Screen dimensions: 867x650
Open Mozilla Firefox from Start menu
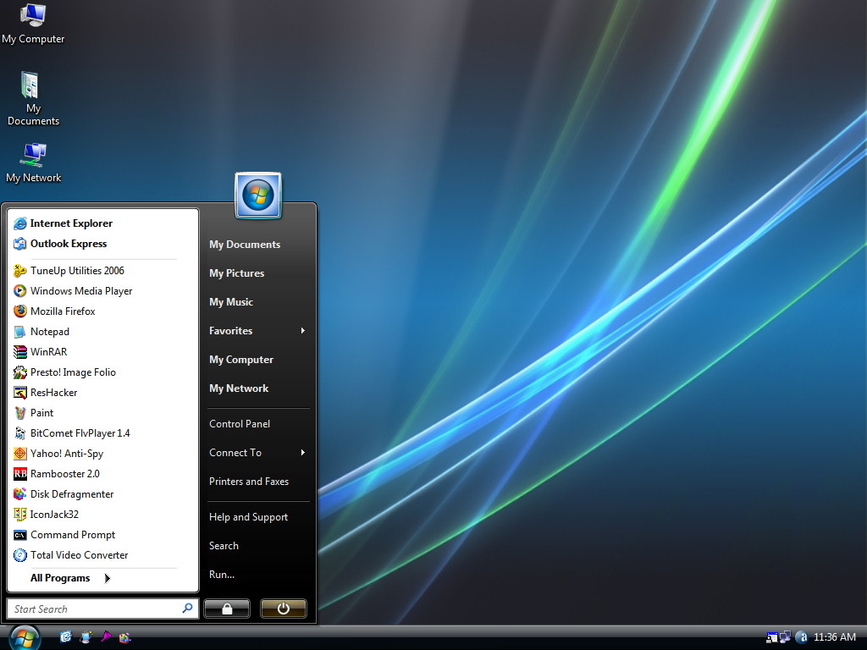coord(62,311)
